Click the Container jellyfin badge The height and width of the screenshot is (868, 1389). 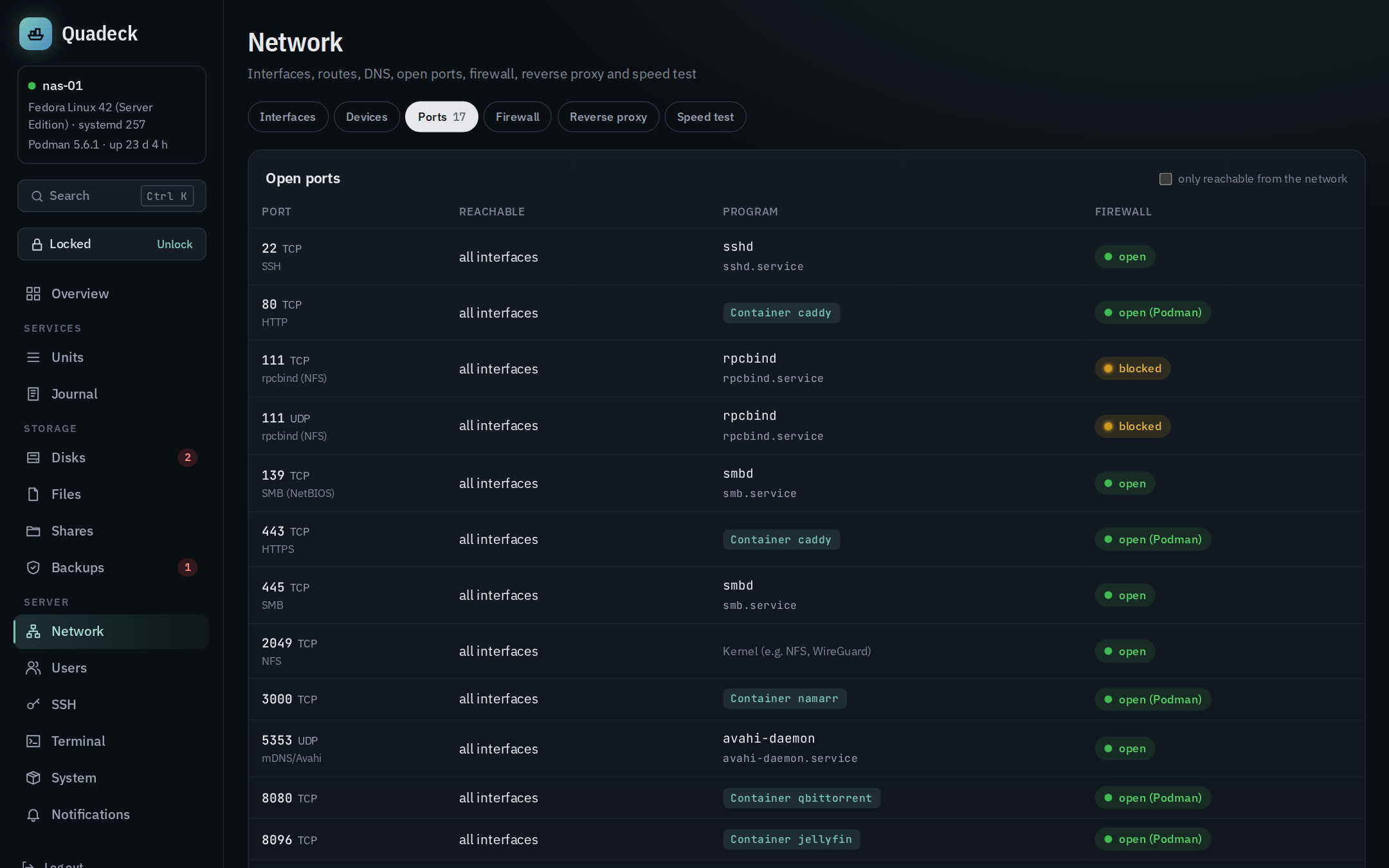click(x=792, y=839)
